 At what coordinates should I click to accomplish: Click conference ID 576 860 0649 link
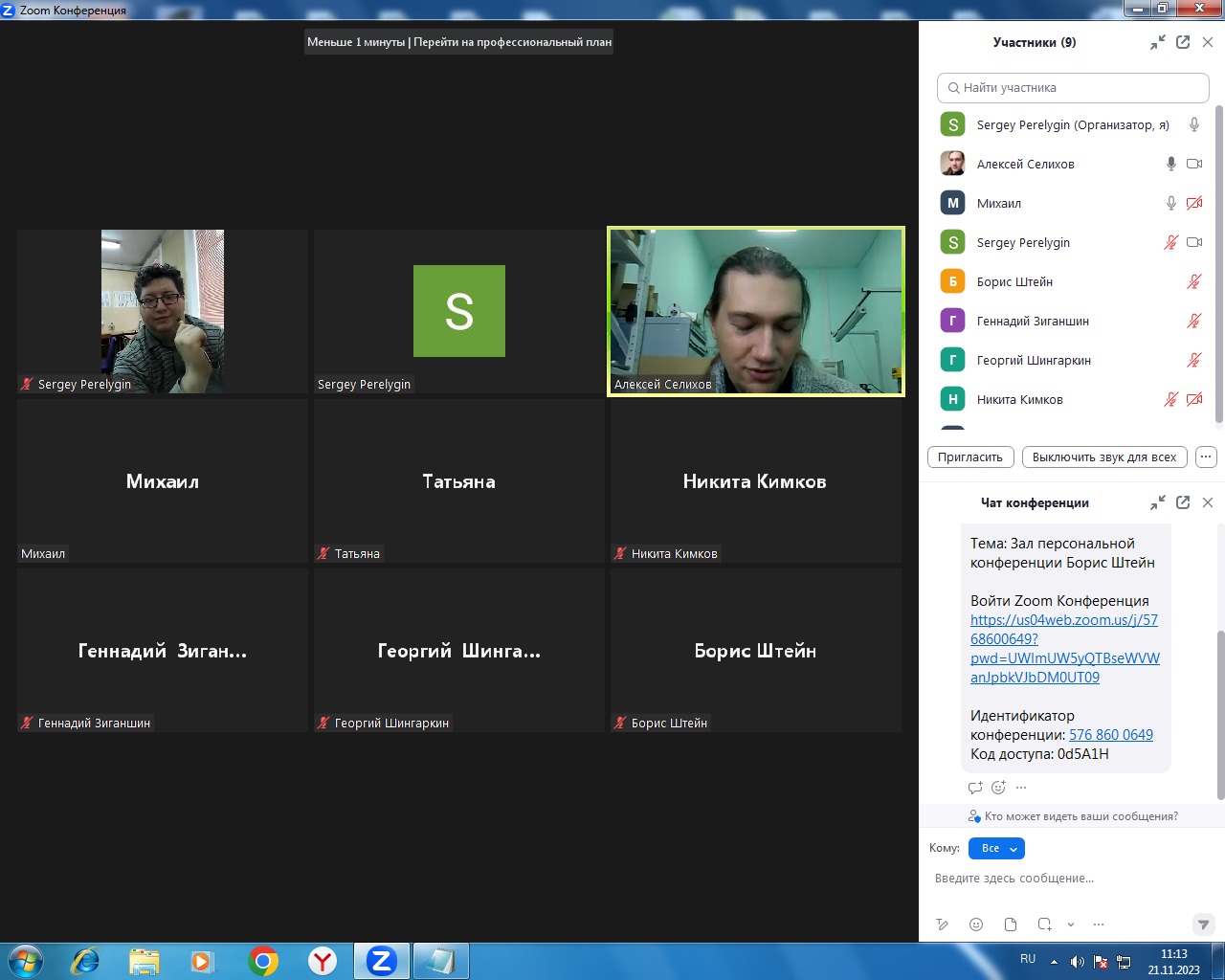click(x=1111, y=735)
